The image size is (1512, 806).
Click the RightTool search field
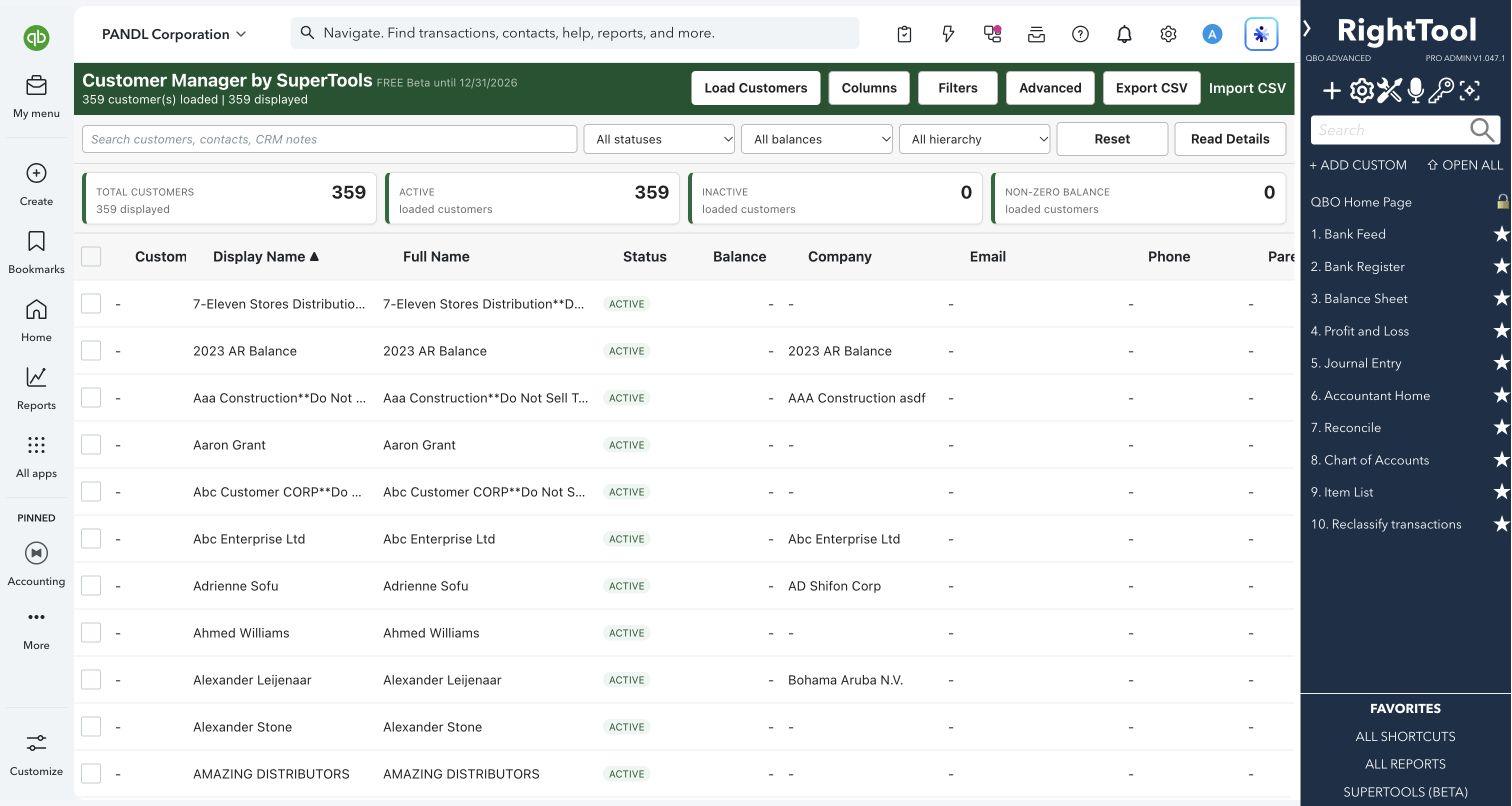1390,129
